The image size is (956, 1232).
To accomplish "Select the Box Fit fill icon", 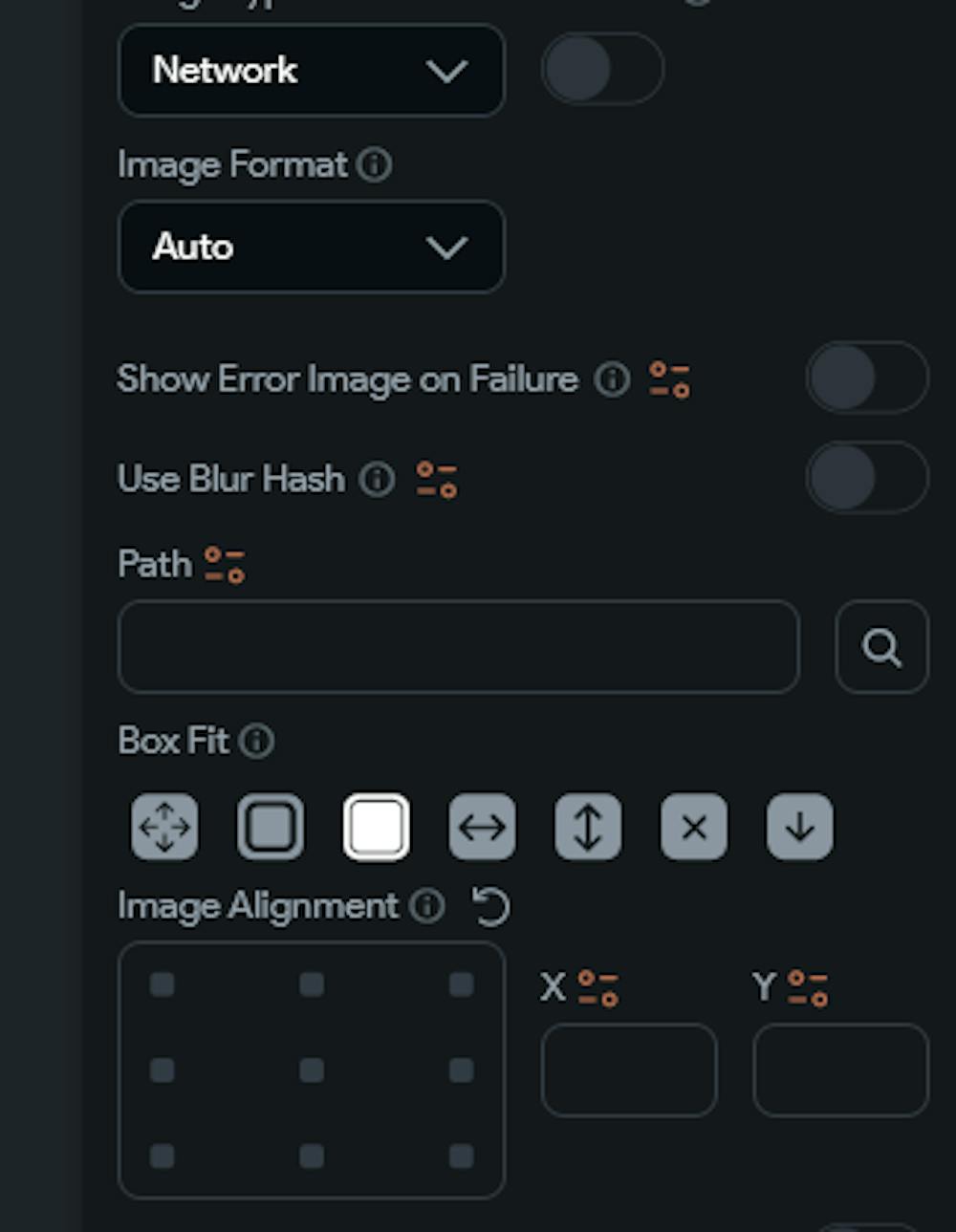I will tap(164, 826).
